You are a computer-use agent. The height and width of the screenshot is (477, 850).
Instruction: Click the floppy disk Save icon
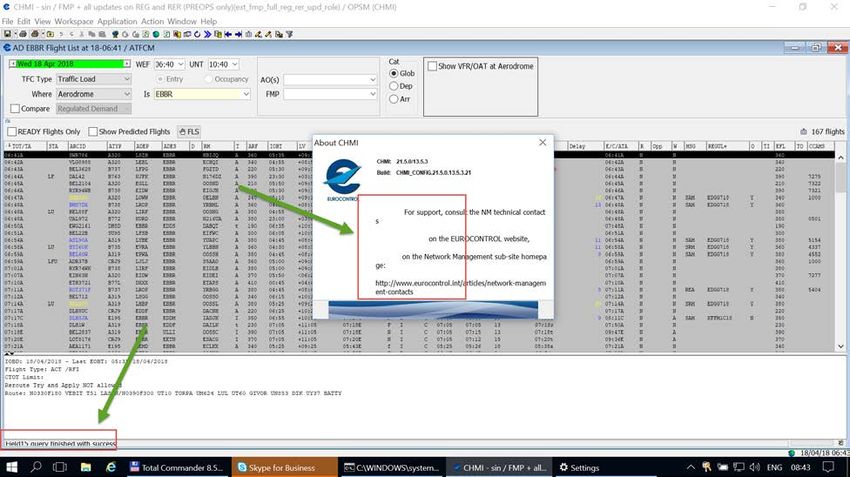(8, 34)
